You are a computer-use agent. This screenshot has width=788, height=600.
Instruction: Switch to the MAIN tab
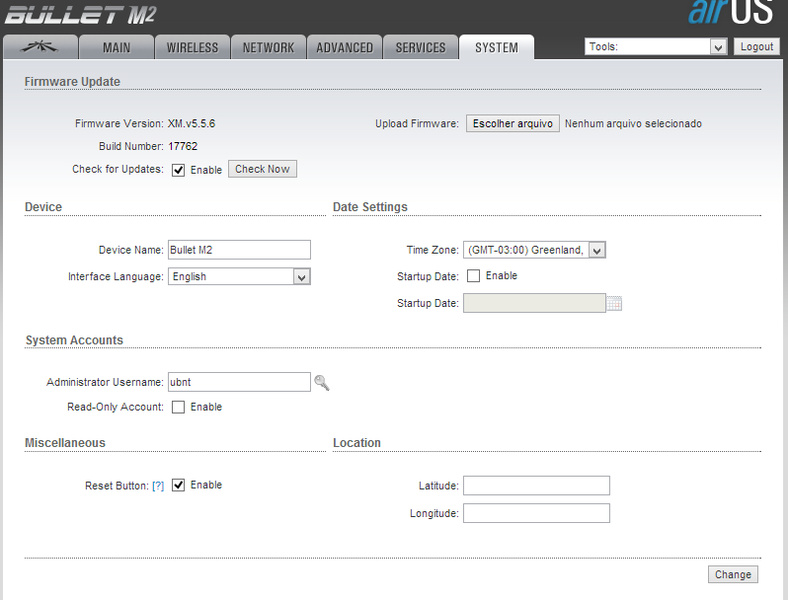(117, 47)
